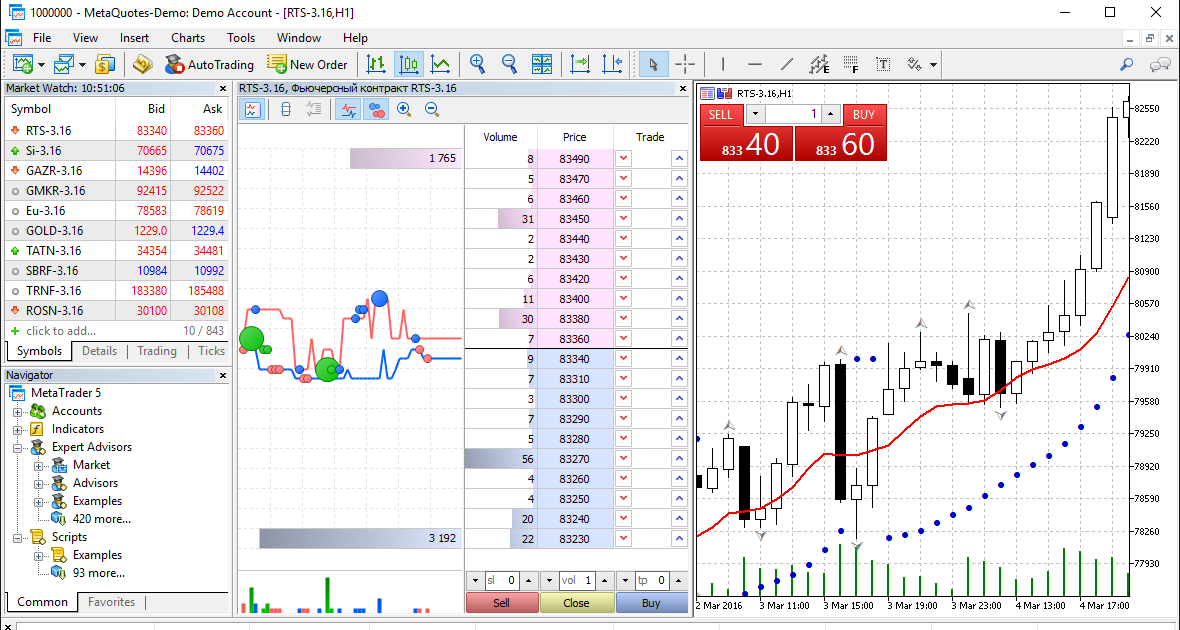
Task: Place buy order at price 83230 blue arrow
Action: point(680,539)
